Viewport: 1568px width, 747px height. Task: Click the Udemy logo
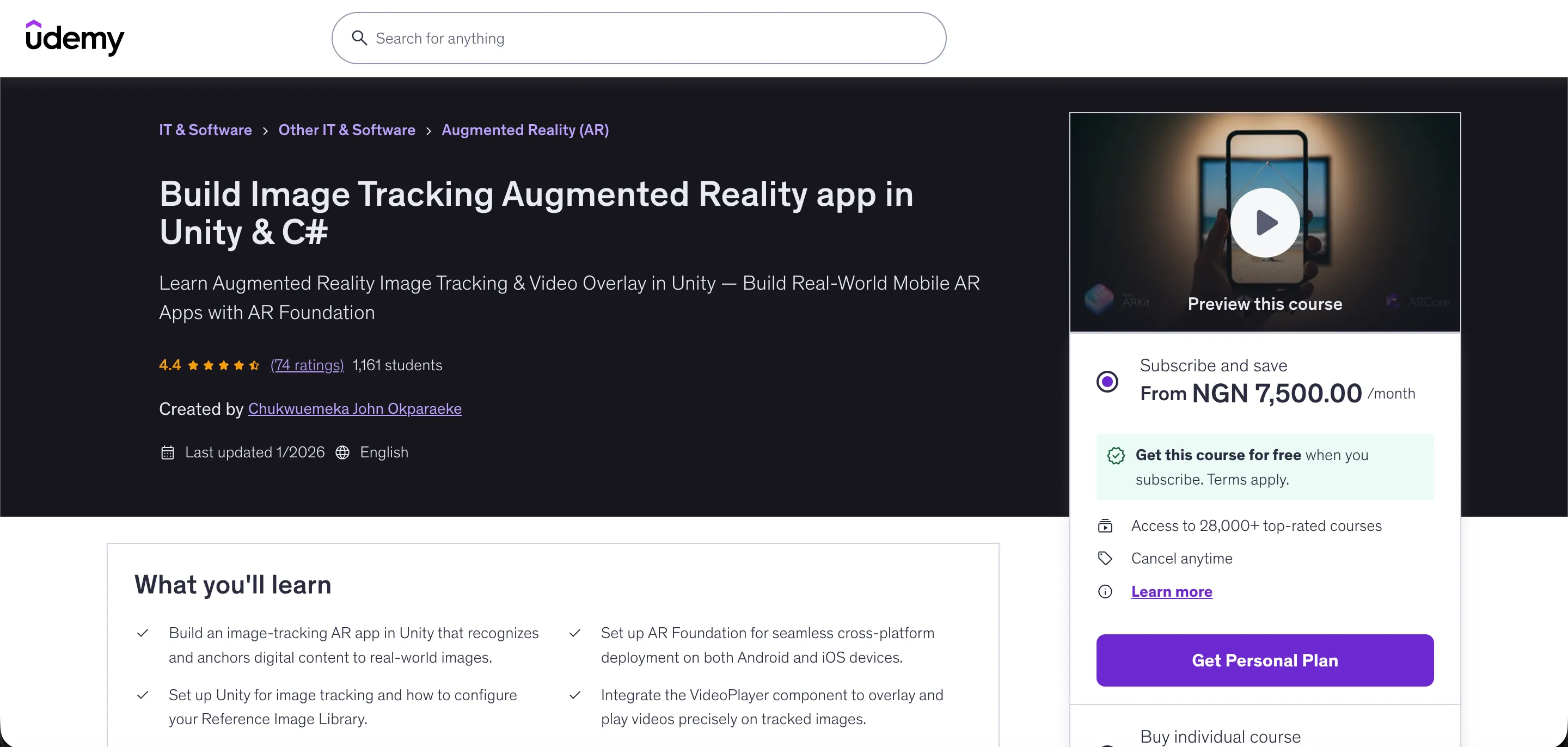[75, 38]
